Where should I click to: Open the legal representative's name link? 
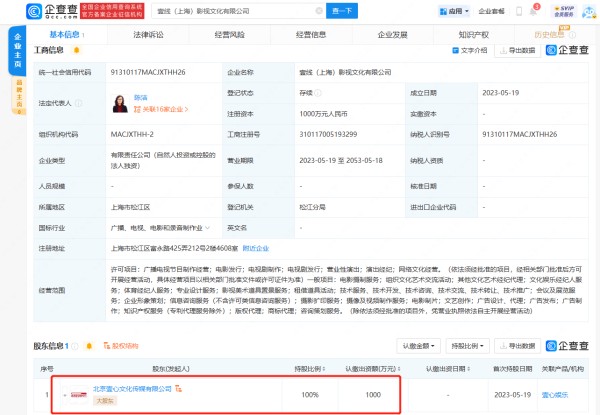pos(141,98)
